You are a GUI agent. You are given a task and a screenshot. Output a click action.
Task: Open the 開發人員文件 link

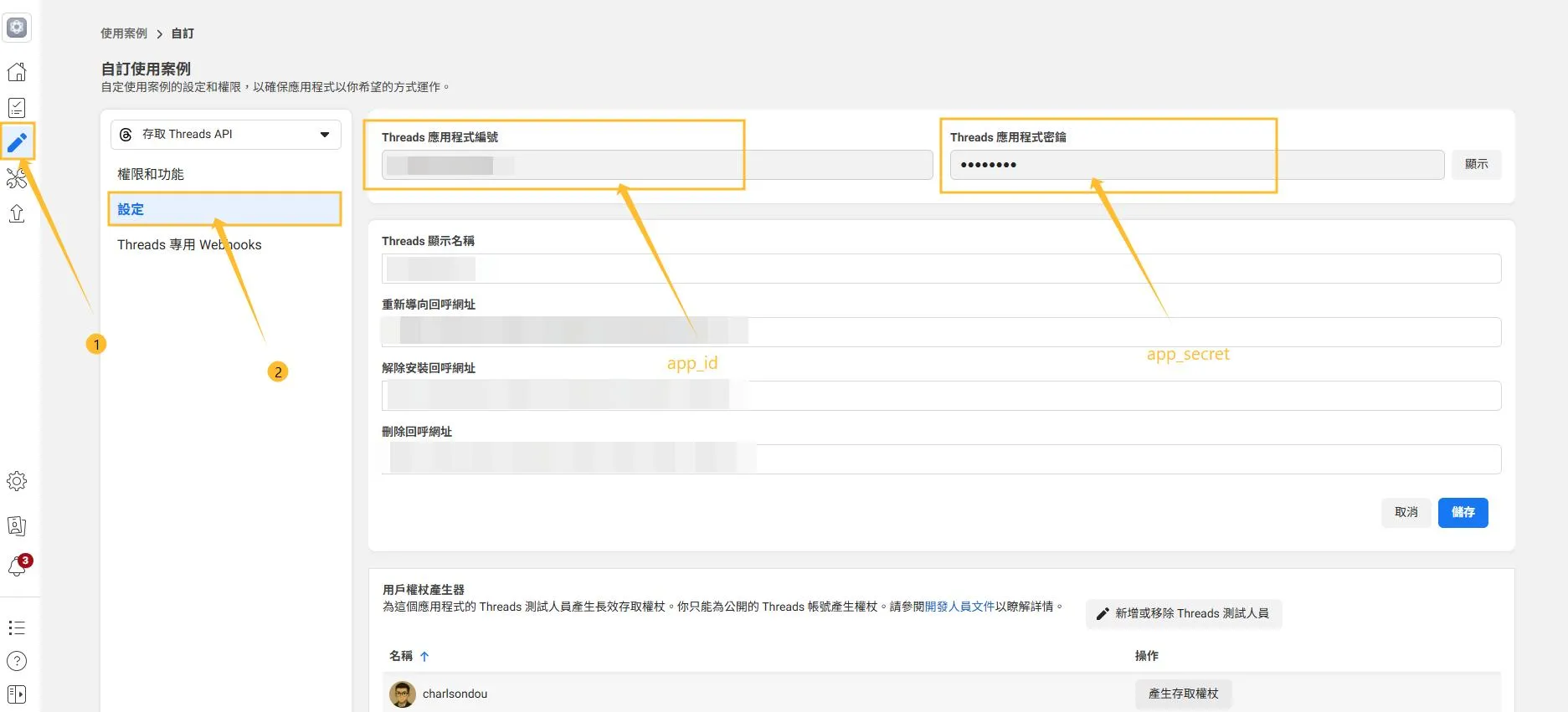pyautogui.click(x=959, y=607)
